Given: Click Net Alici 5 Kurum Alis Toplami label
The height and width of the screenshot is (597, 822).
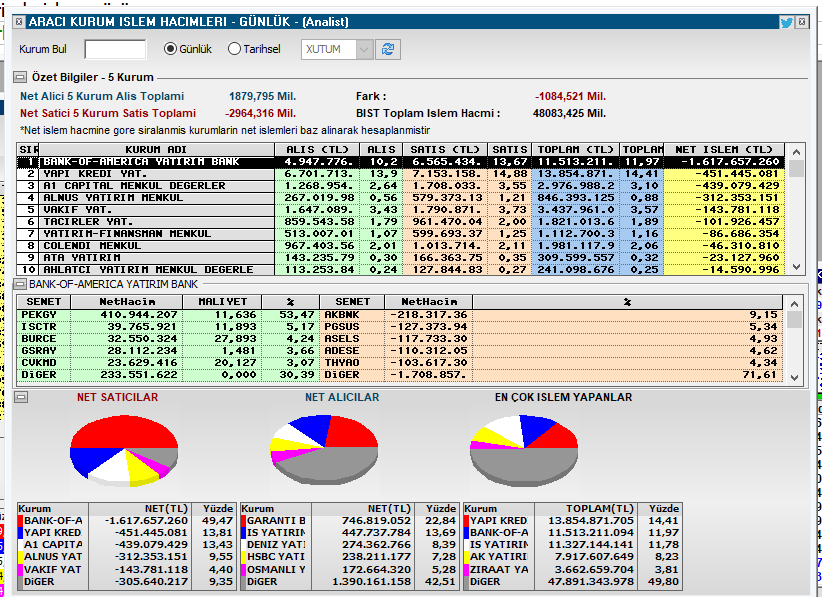Looking at the screenshot, I should [x=102, y=96].
